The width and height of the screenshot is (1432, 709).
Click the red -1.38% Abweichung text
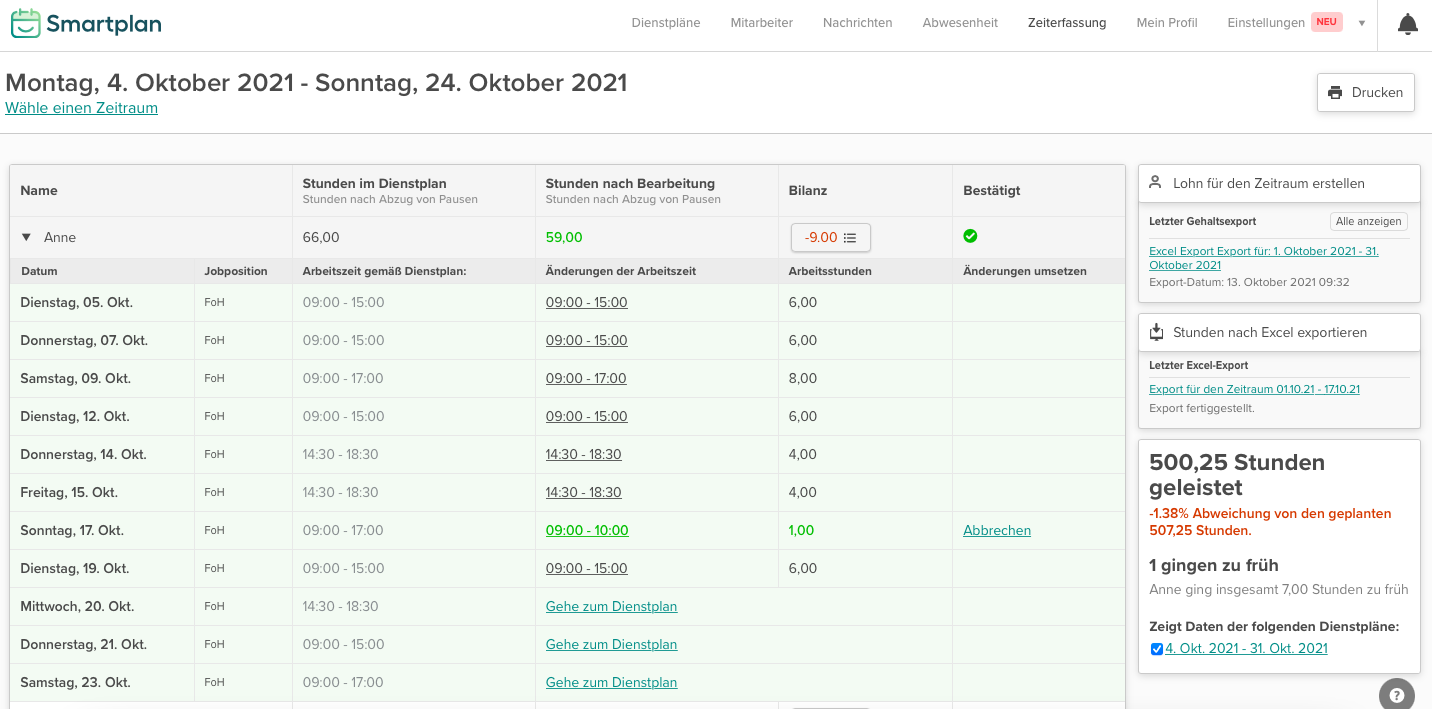(1270, 522)
